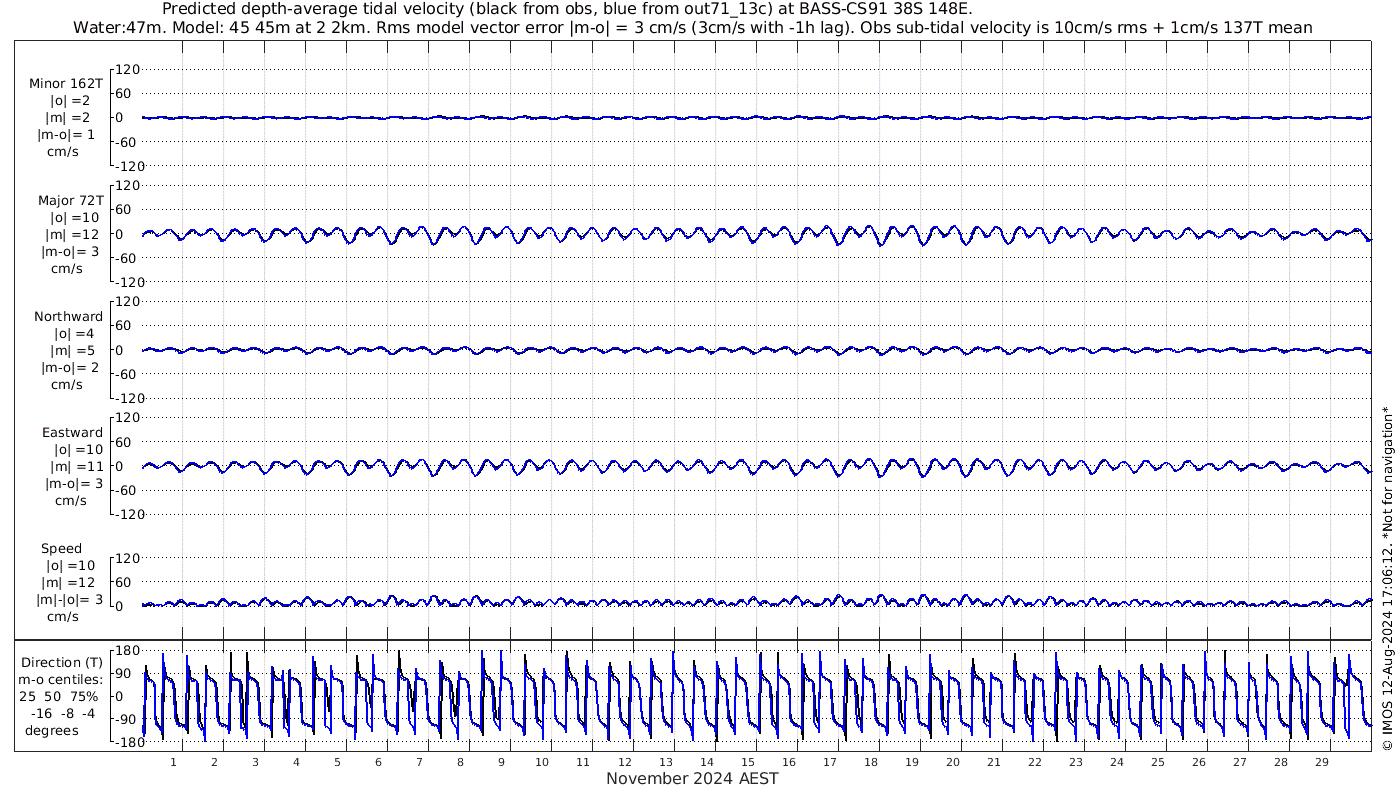Click the '|o| =10' value under Major 72T
The image size is (1400, 800).
click(74, 217)
